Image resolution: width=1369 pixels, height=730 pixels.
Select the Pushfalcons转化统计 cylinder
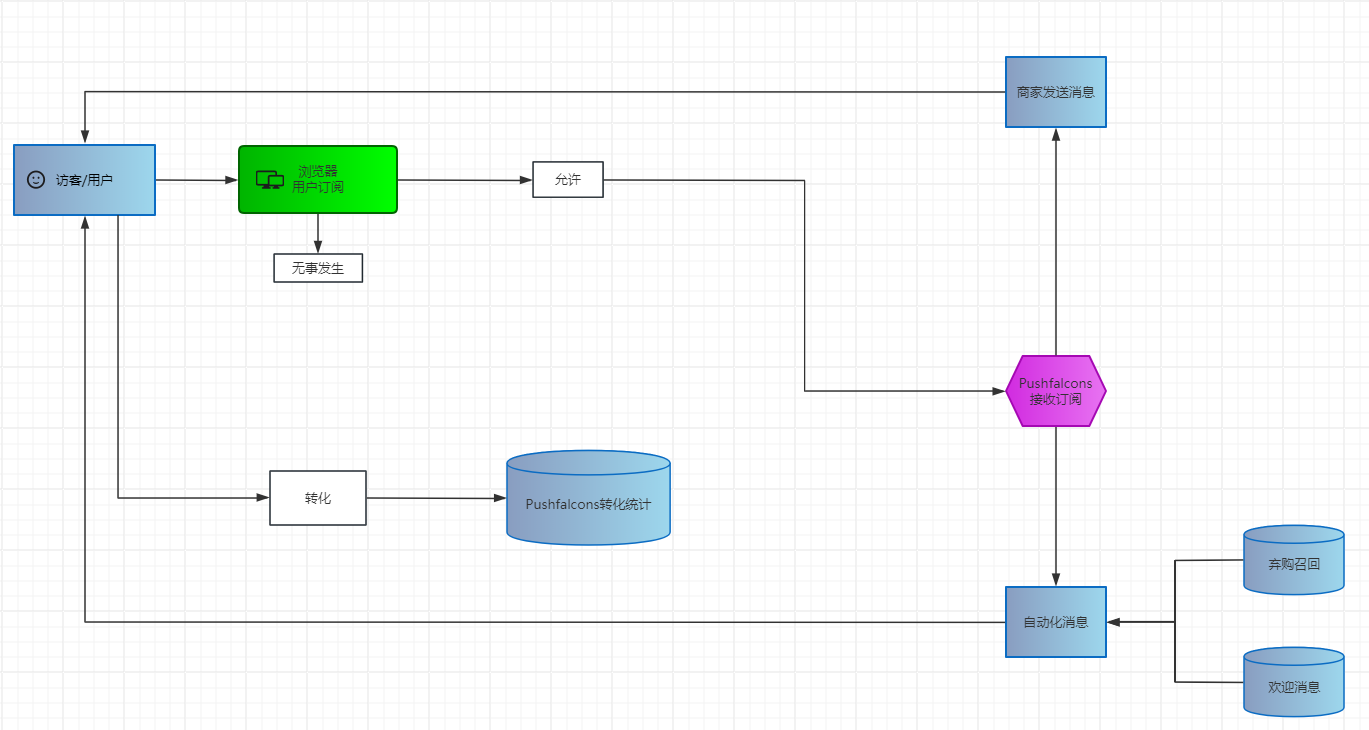(x=588, y=498)
